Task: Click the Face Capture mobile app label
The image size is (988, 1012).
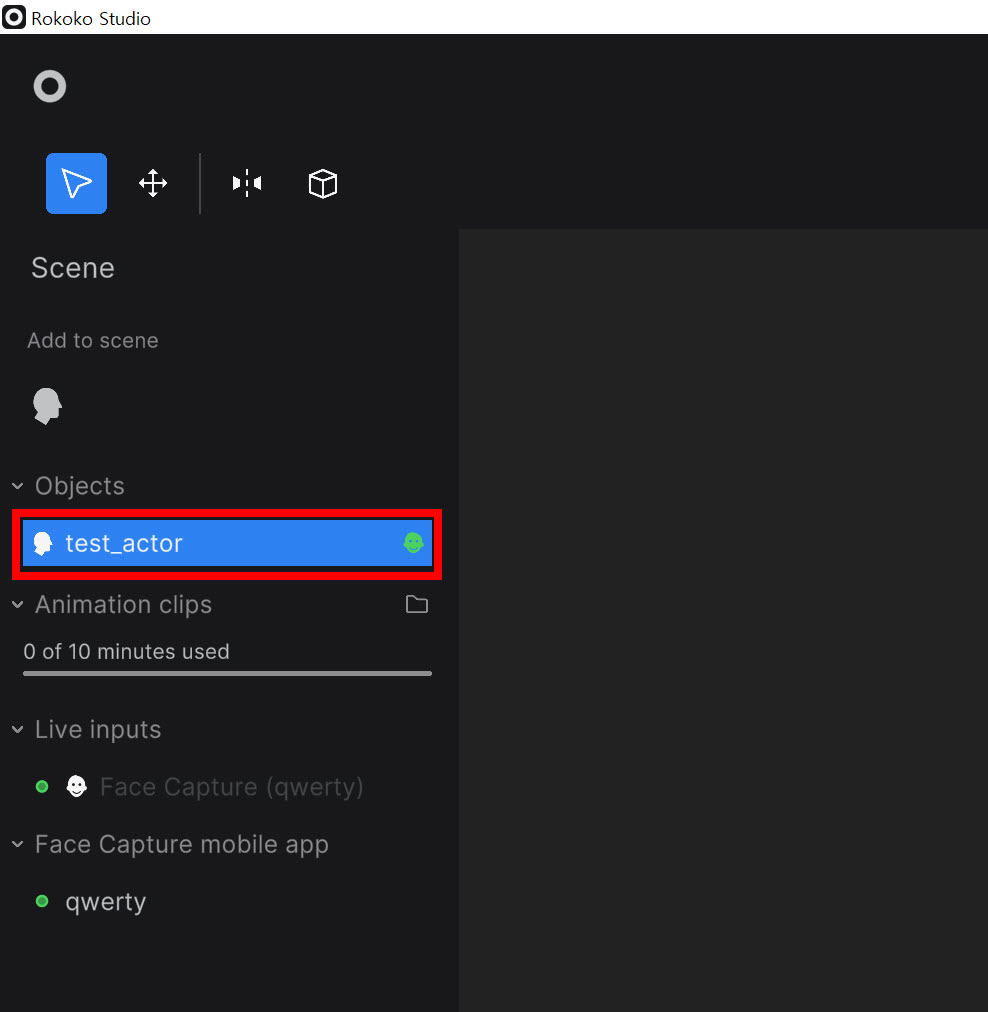Action: point(181,844)
